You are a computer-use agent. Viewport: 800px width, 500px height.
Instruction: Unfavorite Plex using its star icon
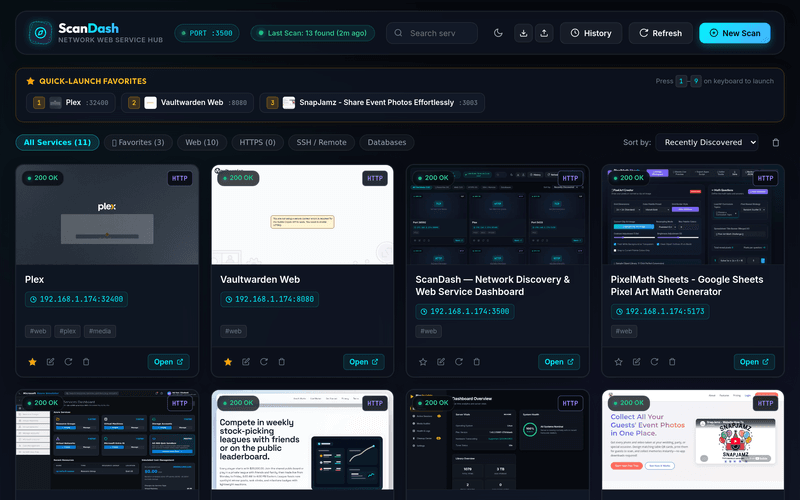pyautogui.click(x=33, y=362)
